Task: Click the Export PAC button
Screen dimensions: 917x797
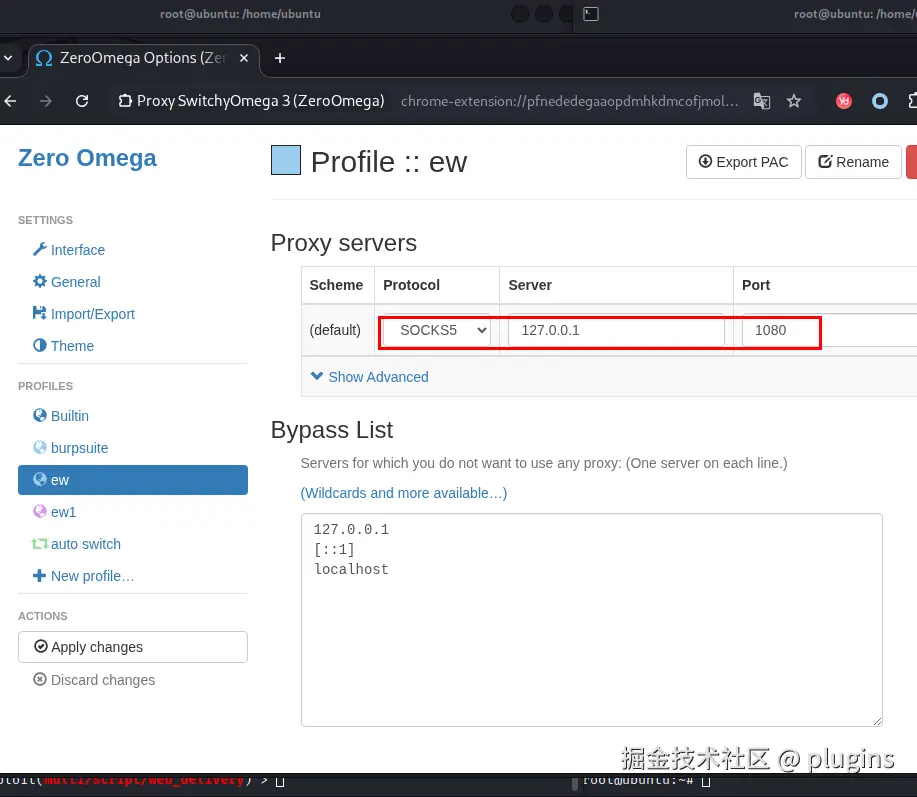Action: [x=743, y=162]
